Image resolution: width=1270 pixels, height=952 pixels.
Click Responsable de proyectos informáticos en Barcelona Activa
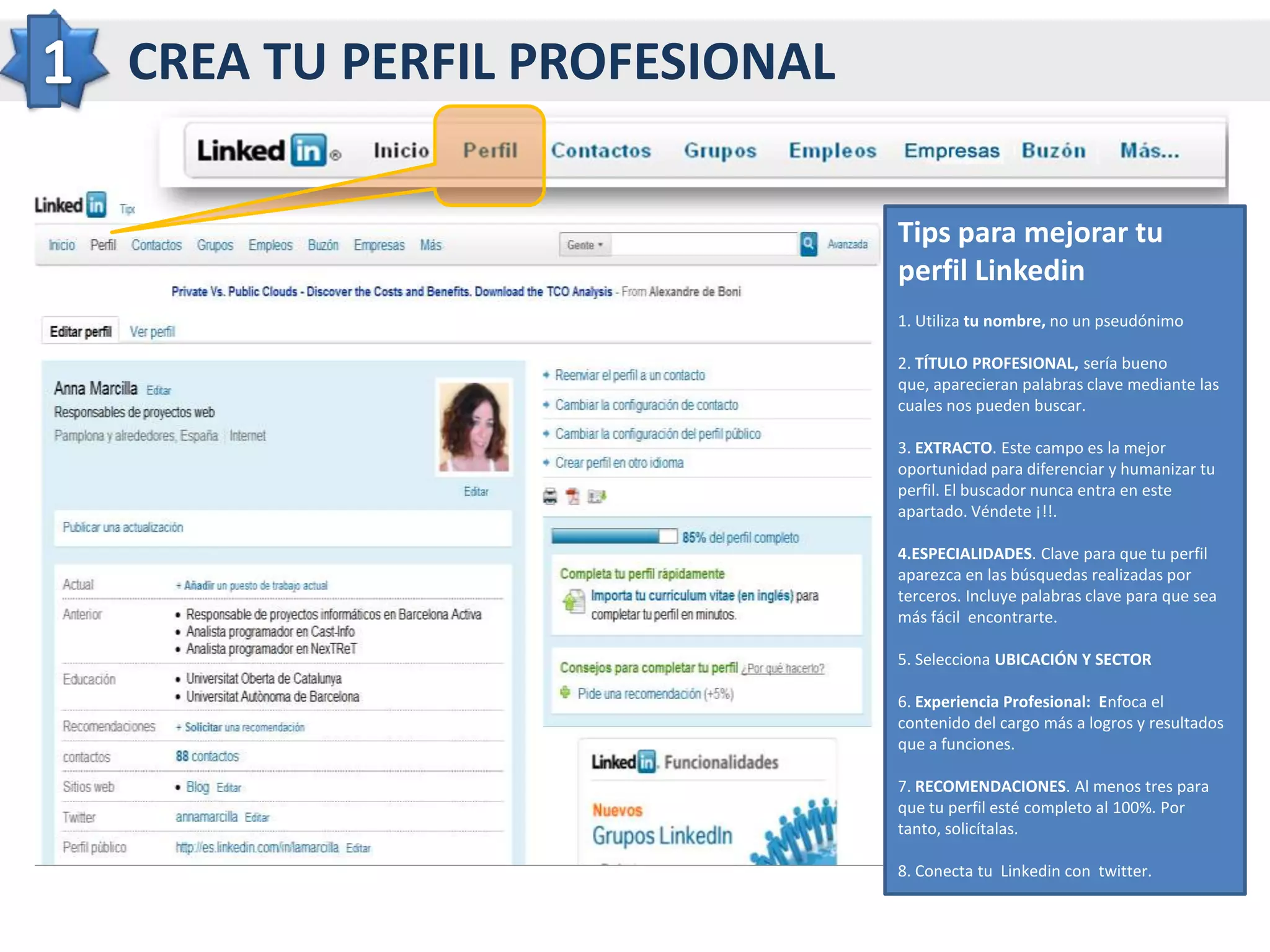coord(334,614)
